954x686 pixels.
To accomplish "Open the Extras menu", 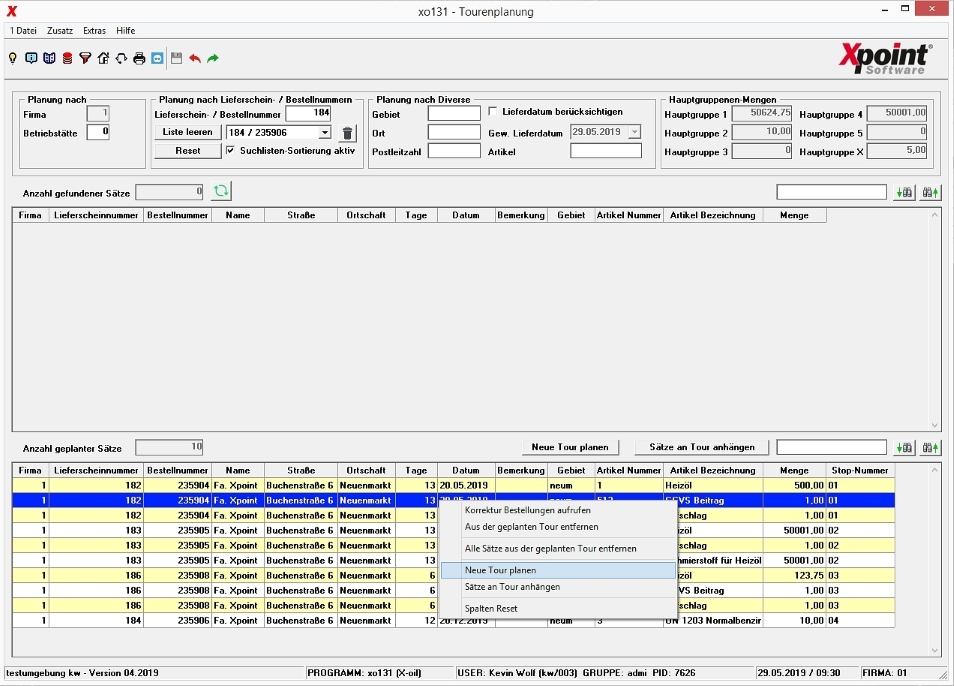I will (x=94, y=30).
